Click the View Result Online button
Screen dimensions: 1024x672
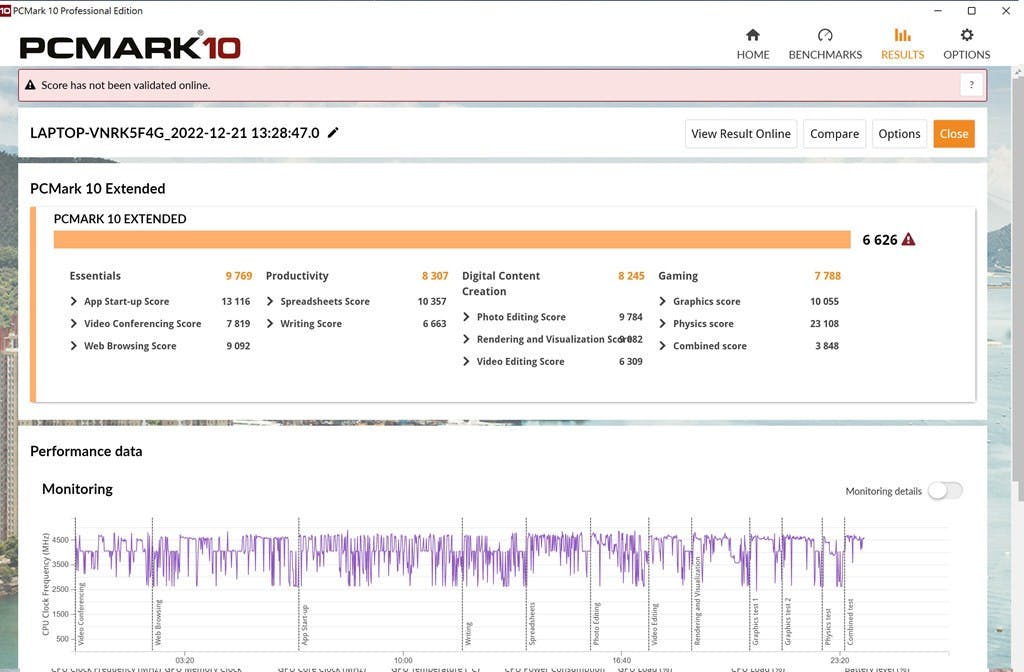pos(741,134)
